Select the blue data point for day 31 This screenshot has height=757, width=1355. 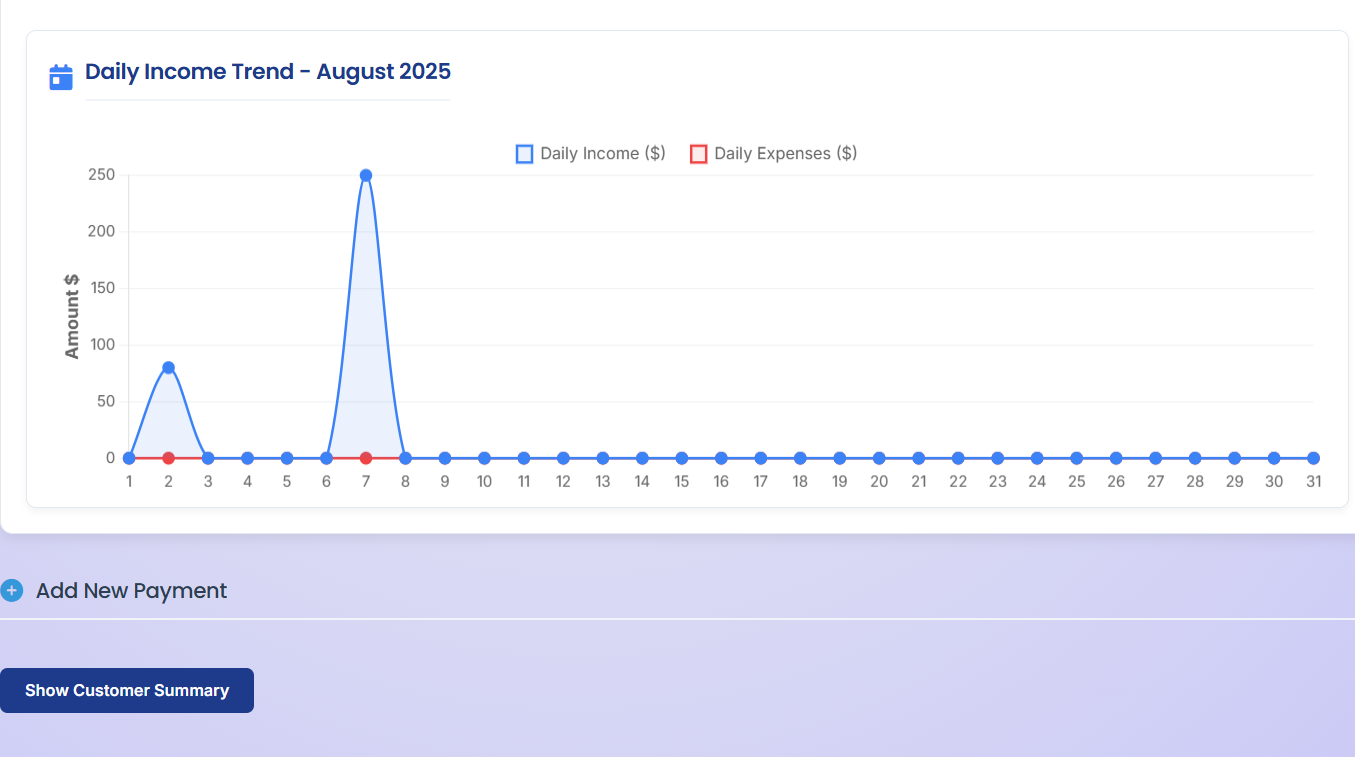[x=1313, y=458]
